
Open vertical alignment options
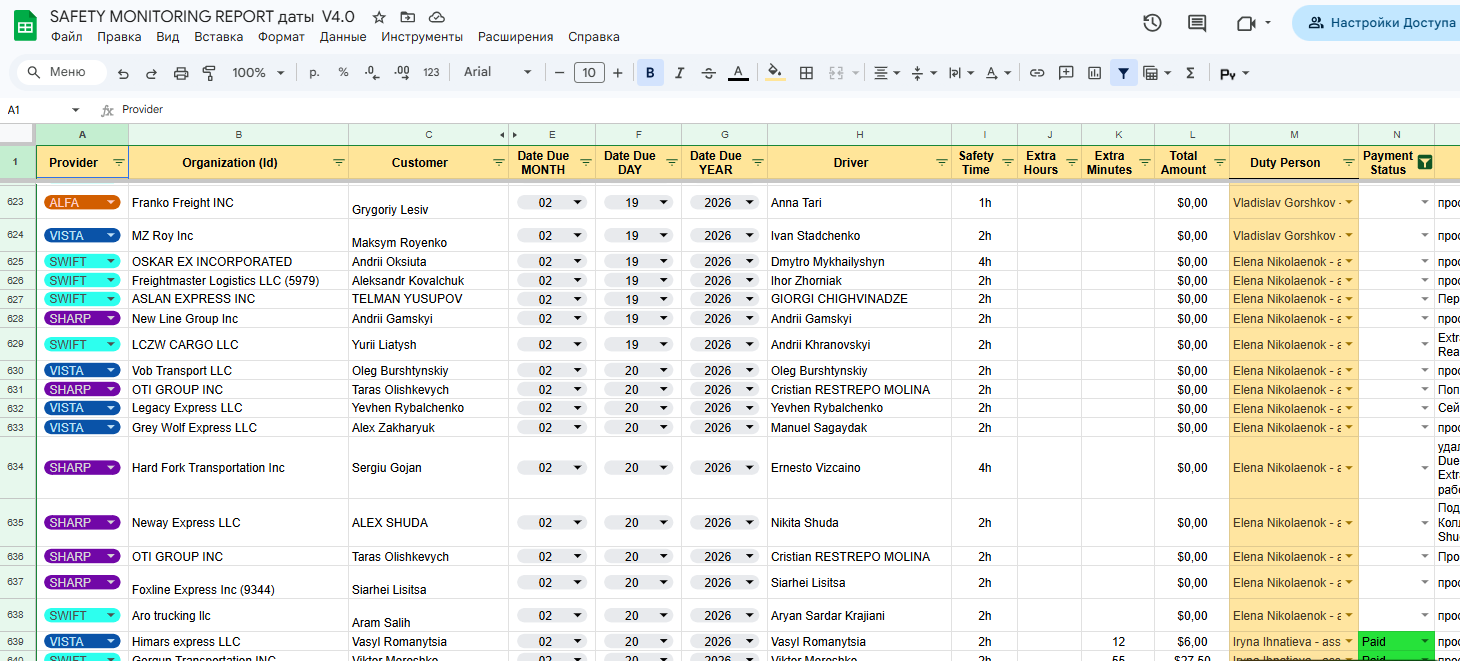(x=924, y=73)
